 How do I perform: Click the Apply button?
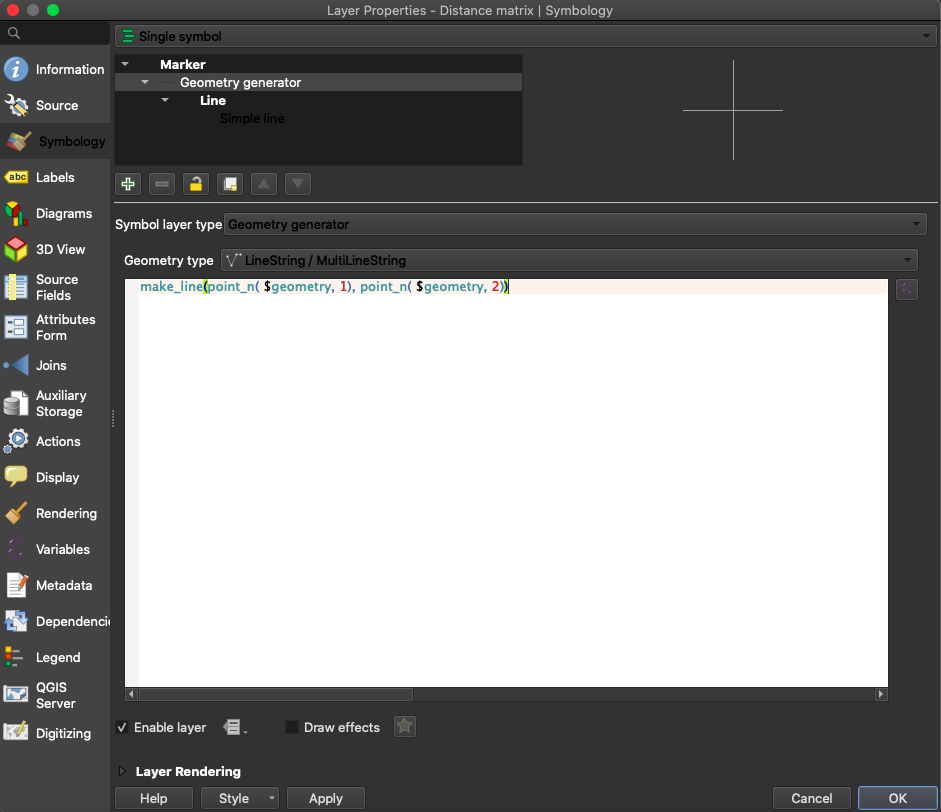pos(325,798)
